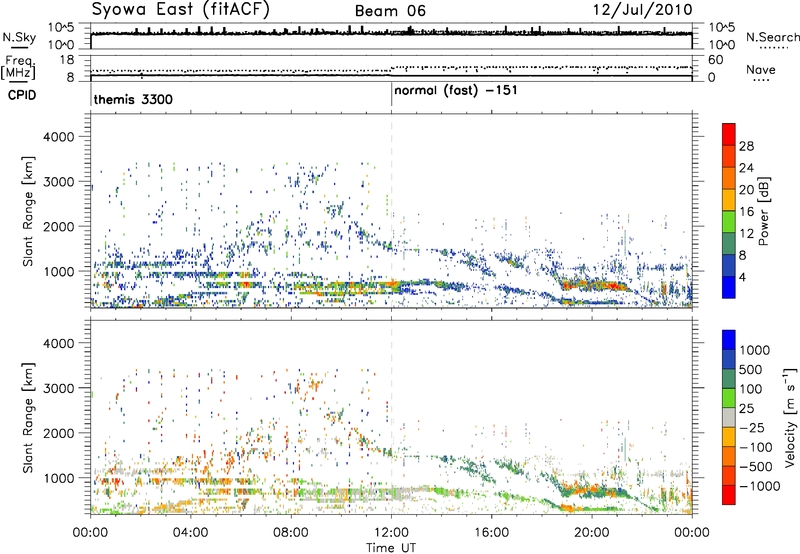
Task: Click the 'Nave' legend label
Action: 761,70
